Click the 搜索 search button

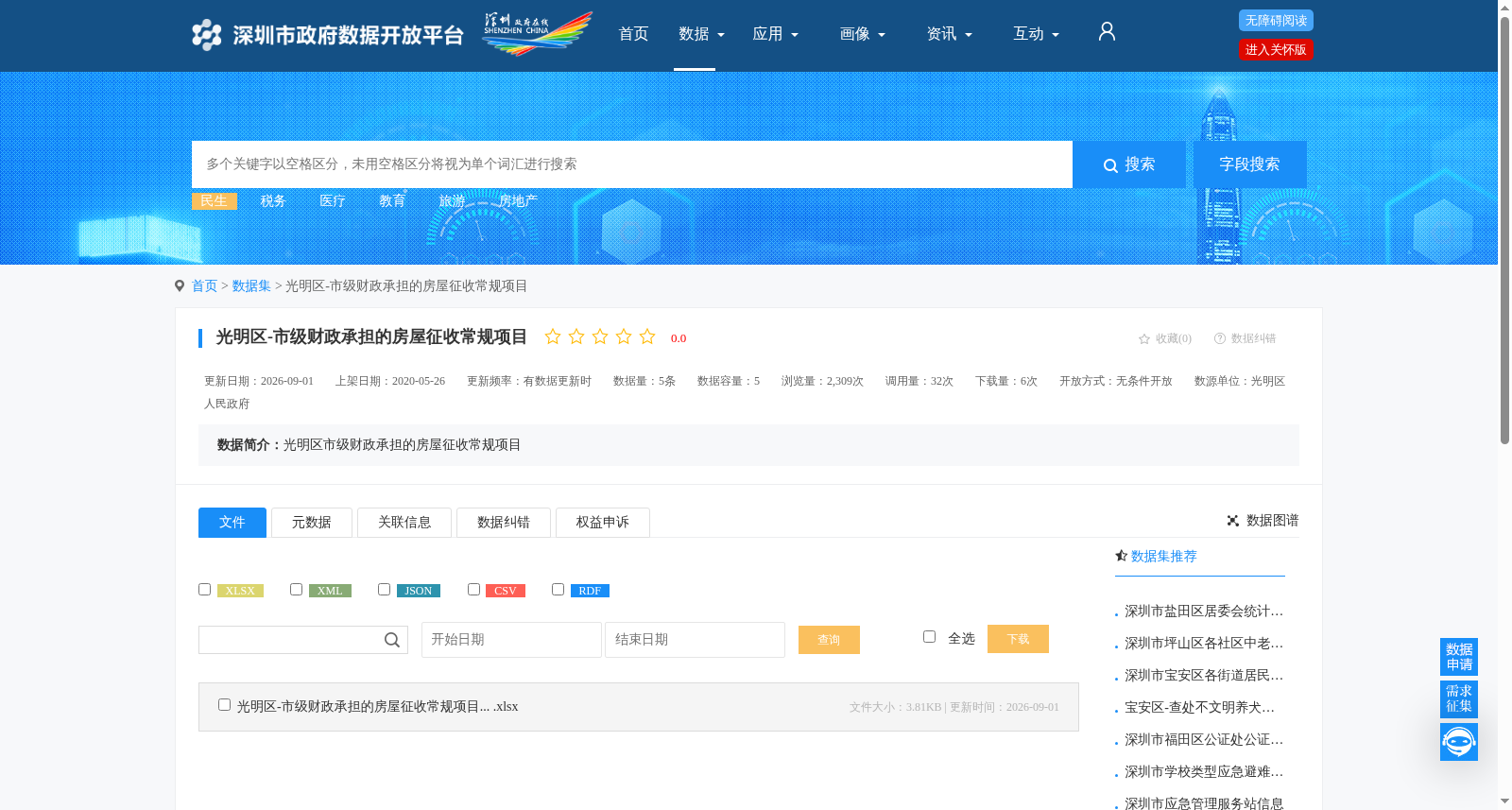coord(1129,164)
